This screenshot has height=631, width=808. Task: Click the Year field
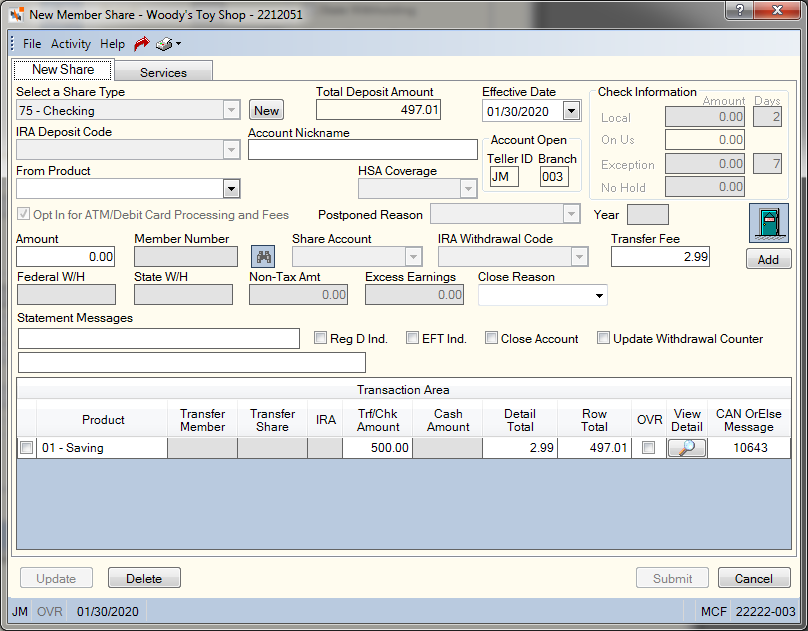tap(648, 215)
